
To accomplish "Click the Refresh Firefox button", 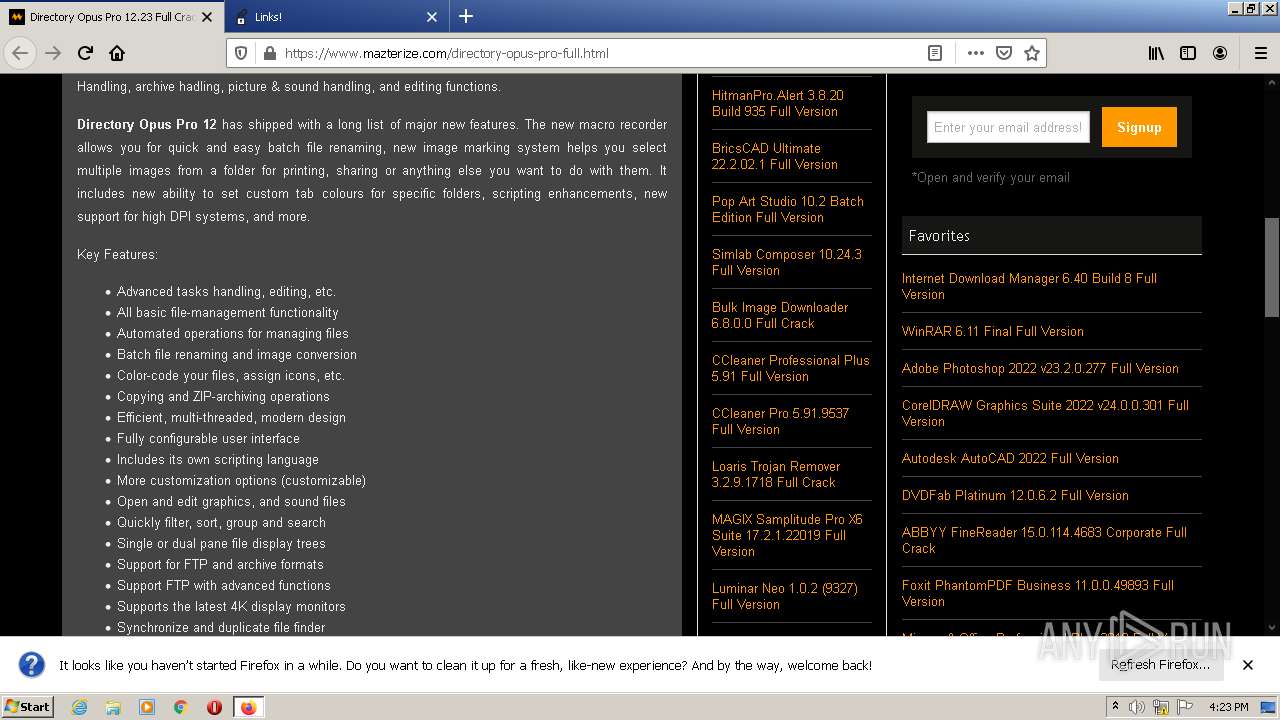I will point(1160,664).
